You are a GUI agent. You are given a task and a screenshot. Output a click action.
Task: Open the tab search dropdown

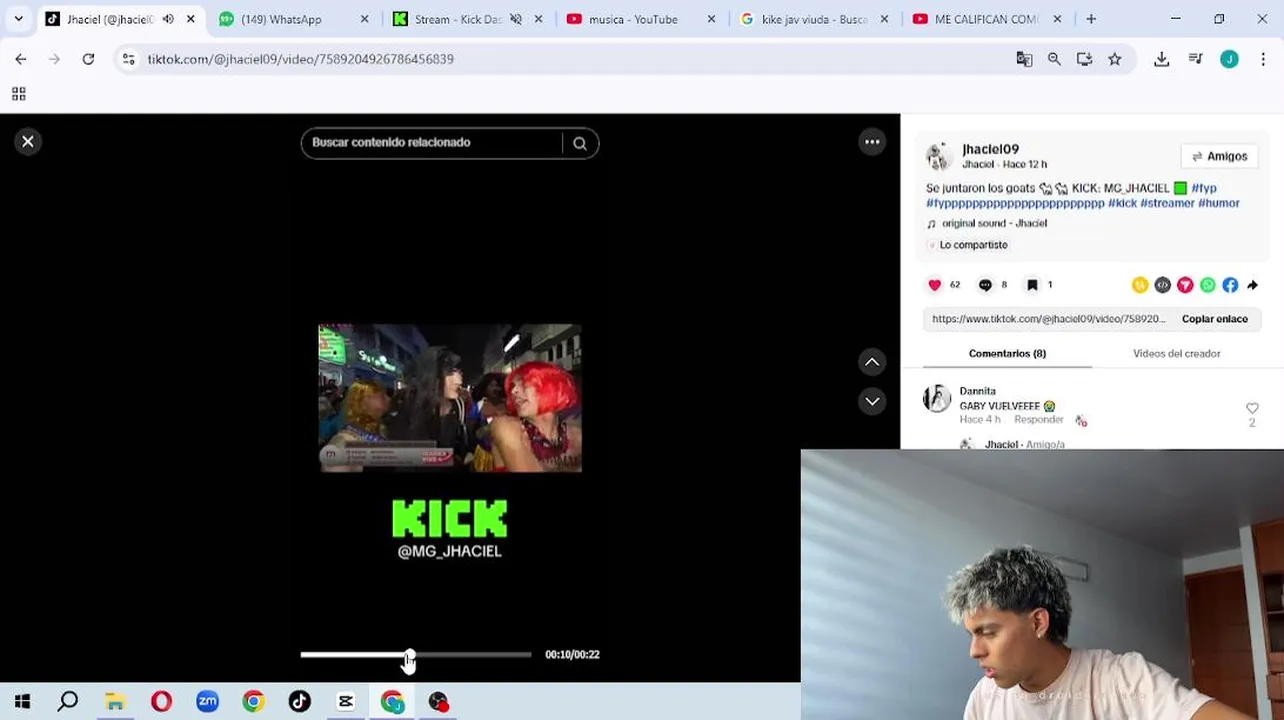click(18, 19)
